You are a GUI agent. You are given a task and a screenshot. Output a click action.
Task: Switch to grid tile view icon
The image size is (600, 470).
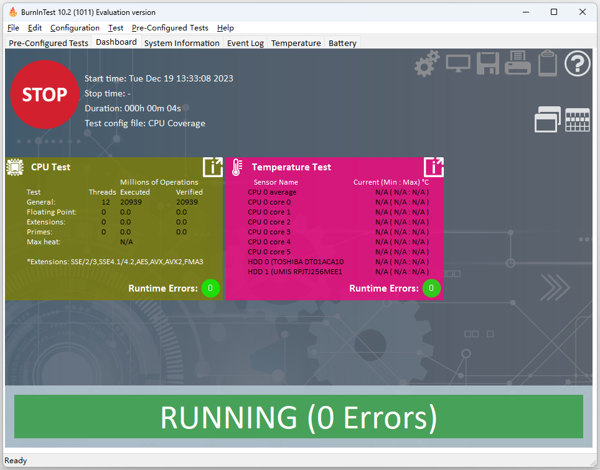pos(577,119)
